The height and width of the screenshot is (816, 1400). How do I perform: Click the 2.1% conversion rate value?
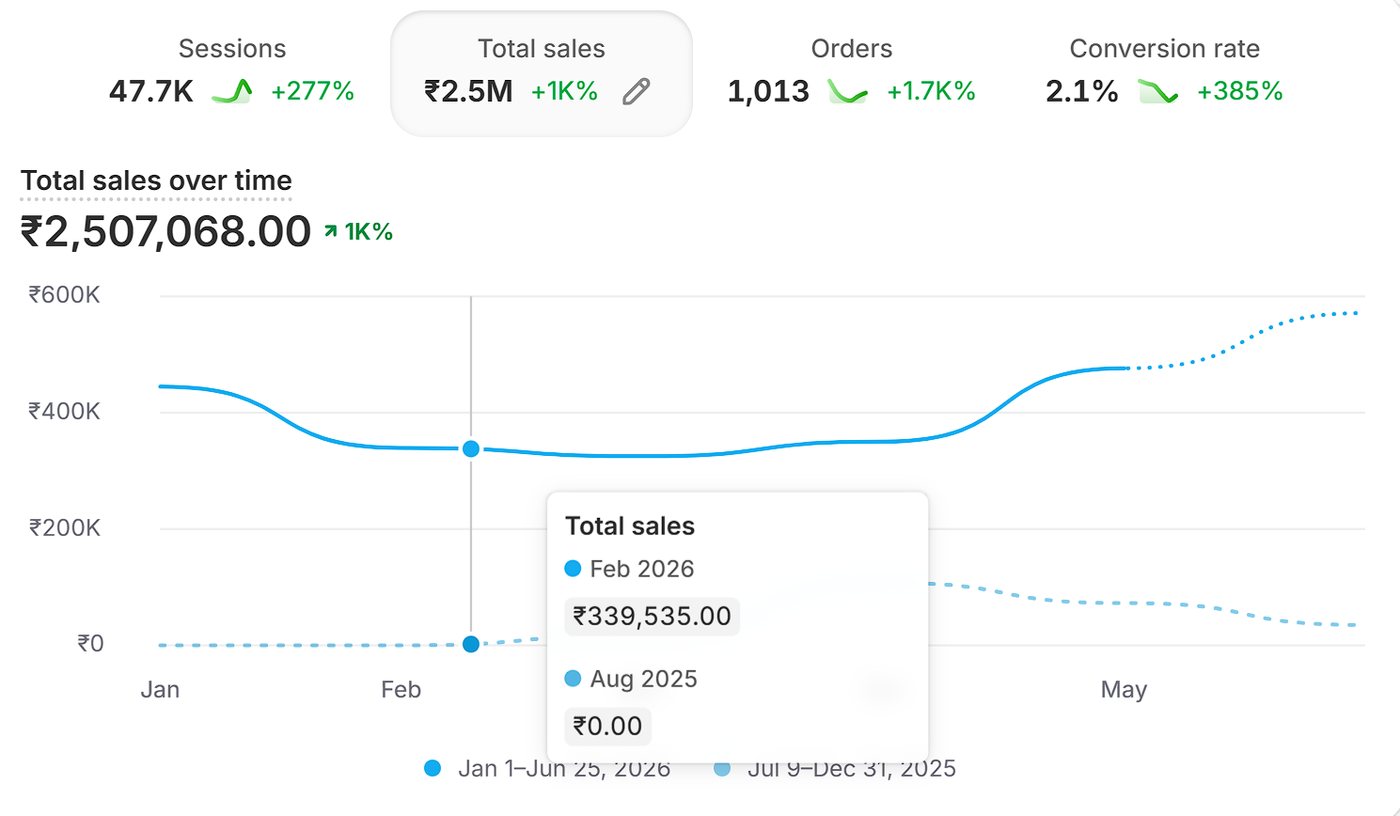(x=1082, y=92)
